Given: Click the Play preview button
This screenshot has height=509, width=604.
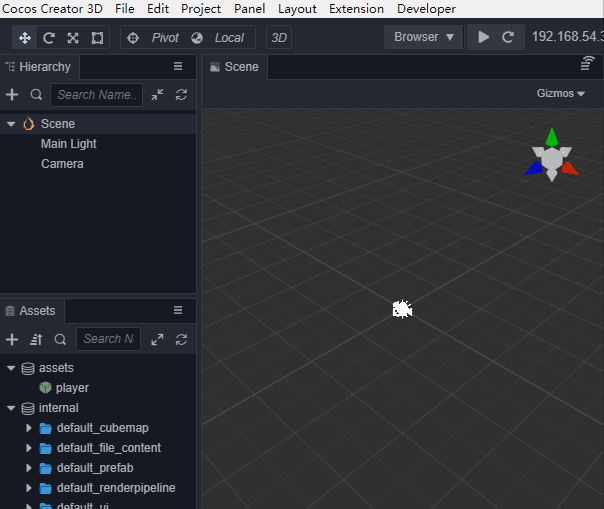Looking at the screenshot, I should click(483, 37).
